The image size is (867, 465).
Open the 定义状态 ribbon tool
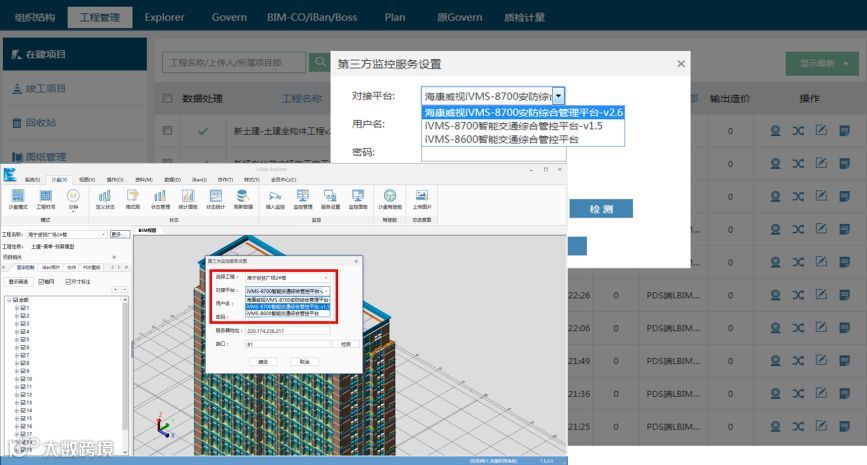(x=105, y=199)
